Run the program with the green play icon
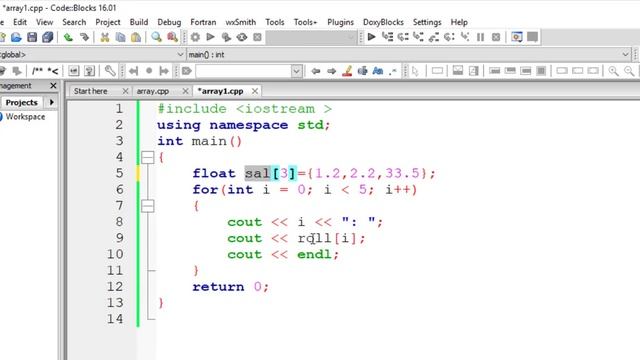 pyautogui.click(x=211, y=38)
